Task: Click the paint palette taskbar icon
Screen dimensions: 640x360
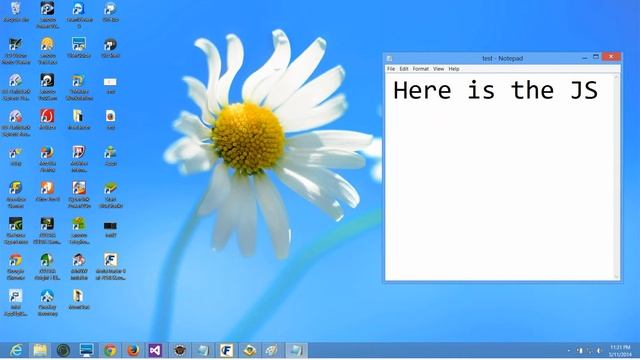Action: point(272,350)
